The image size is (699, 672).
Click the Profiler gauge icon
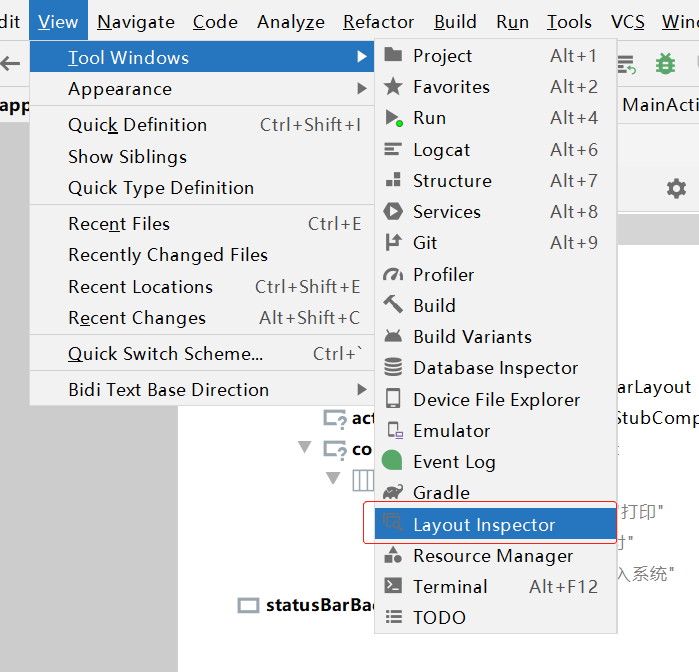(393, 275)
